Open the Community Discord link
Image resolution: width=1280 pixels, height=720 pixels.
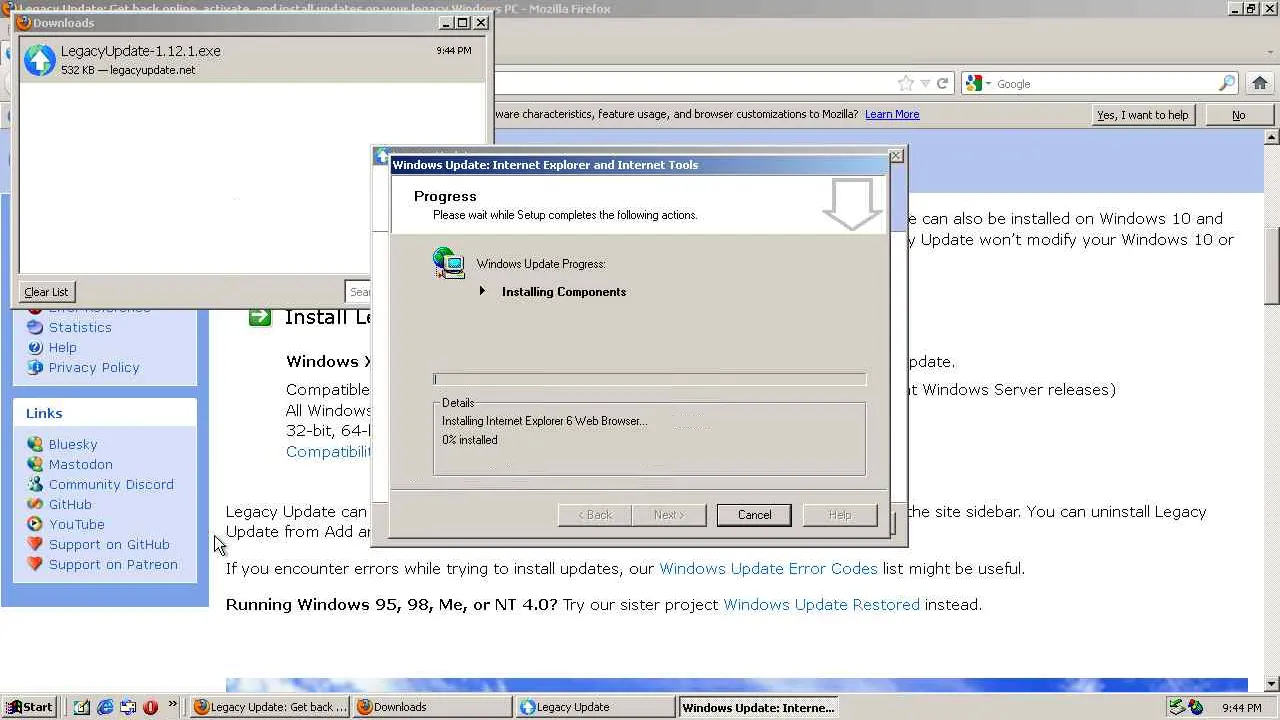[x=111, y=484]
